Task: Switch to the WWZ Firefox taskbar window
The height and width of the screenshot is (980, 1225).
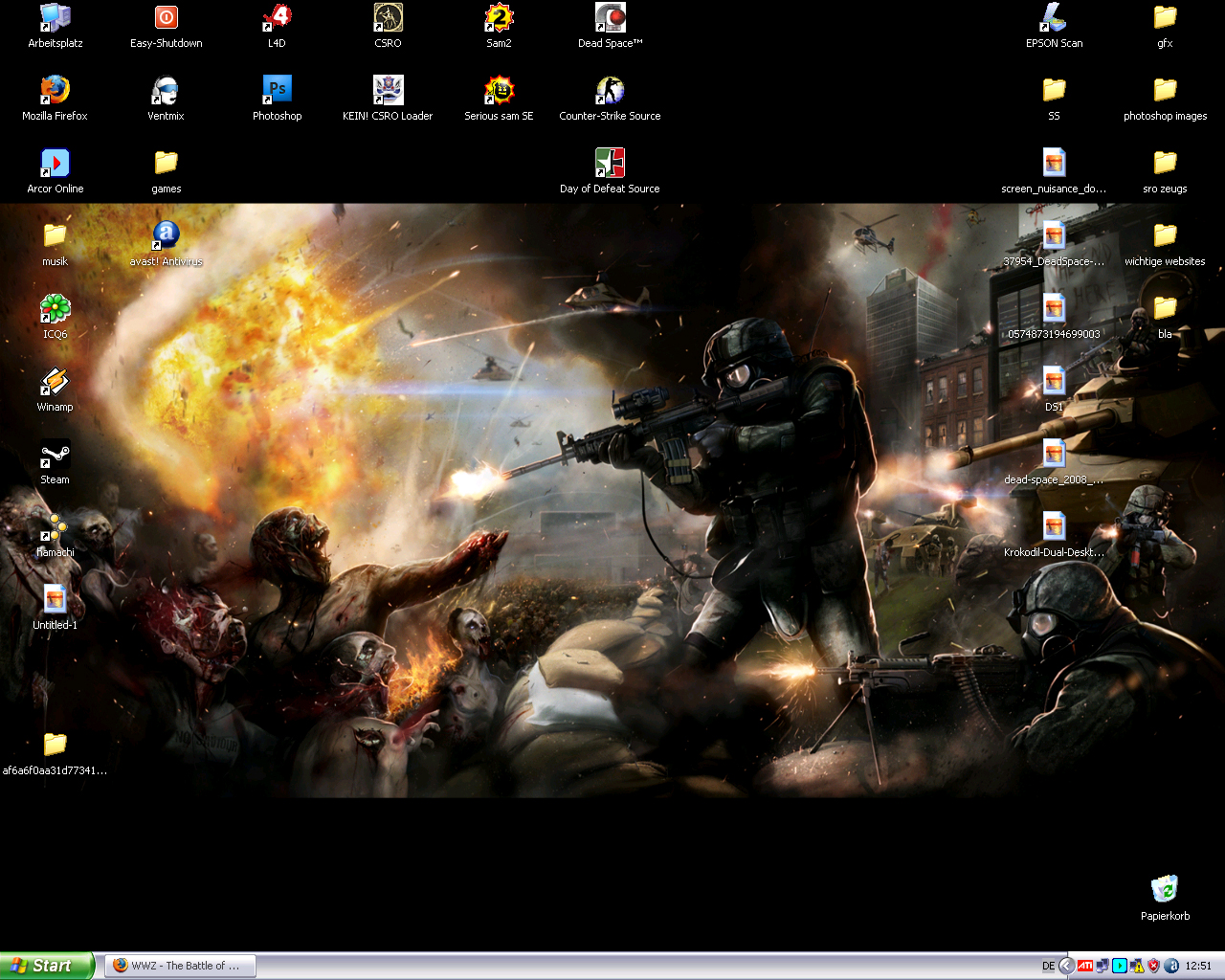Action: coord(180,966)
